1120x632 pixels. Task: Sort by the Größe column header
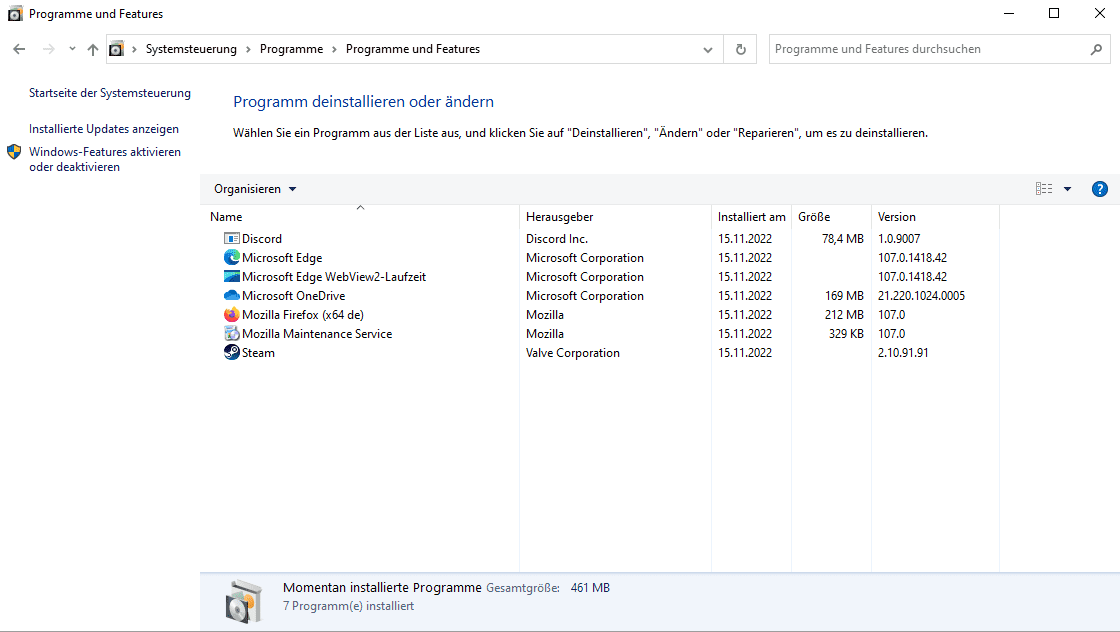pos(831,216)
